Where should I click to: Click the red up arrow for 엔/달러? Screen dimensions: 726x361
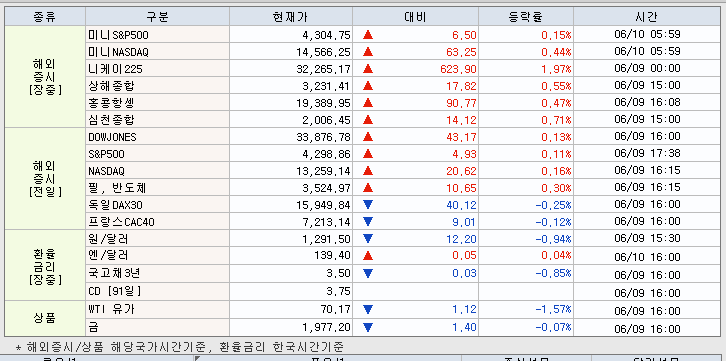(368, 255)
